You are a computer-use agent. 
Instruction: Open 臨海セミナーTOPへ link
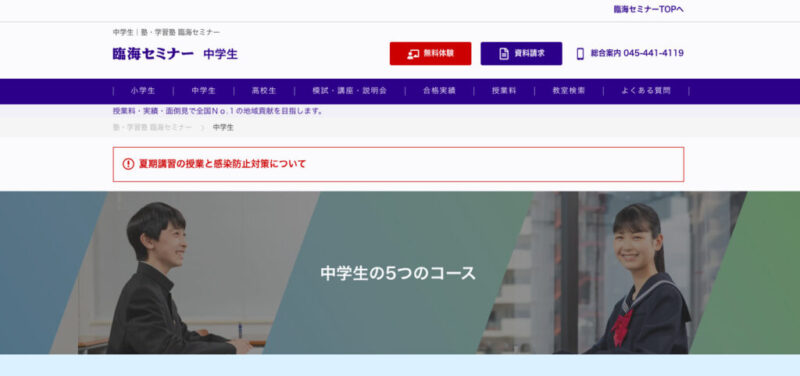pos(648,9)
